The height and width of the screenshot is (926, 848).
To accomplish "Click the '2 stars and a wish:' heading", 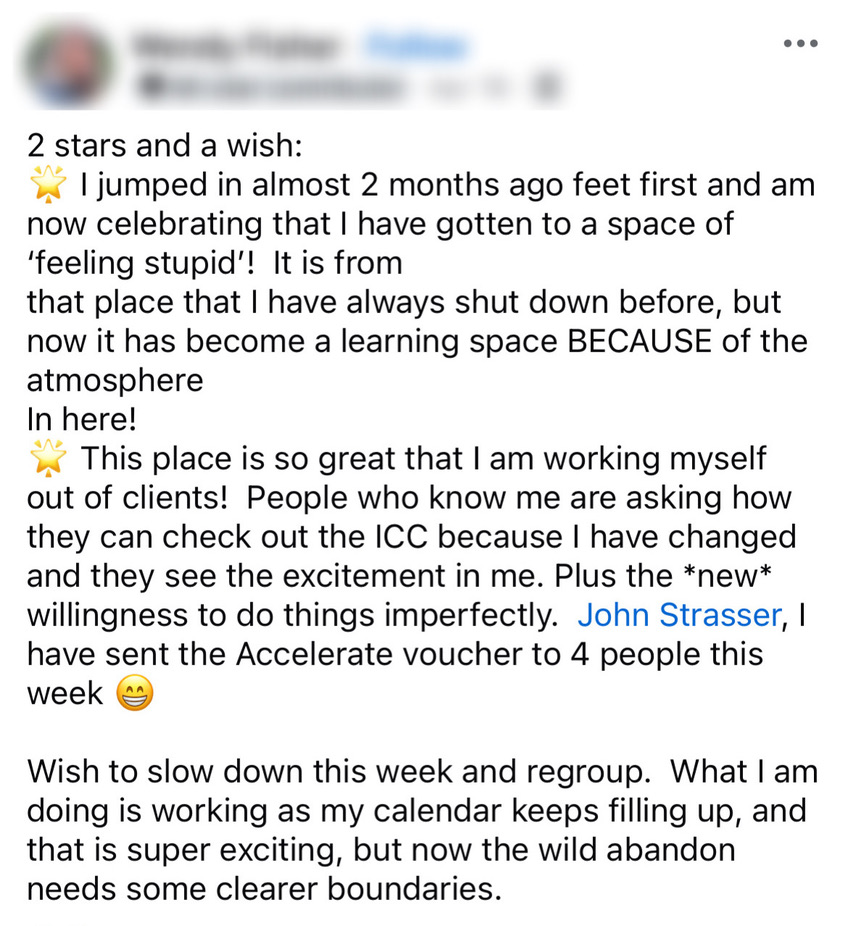I will coord(164,146).
